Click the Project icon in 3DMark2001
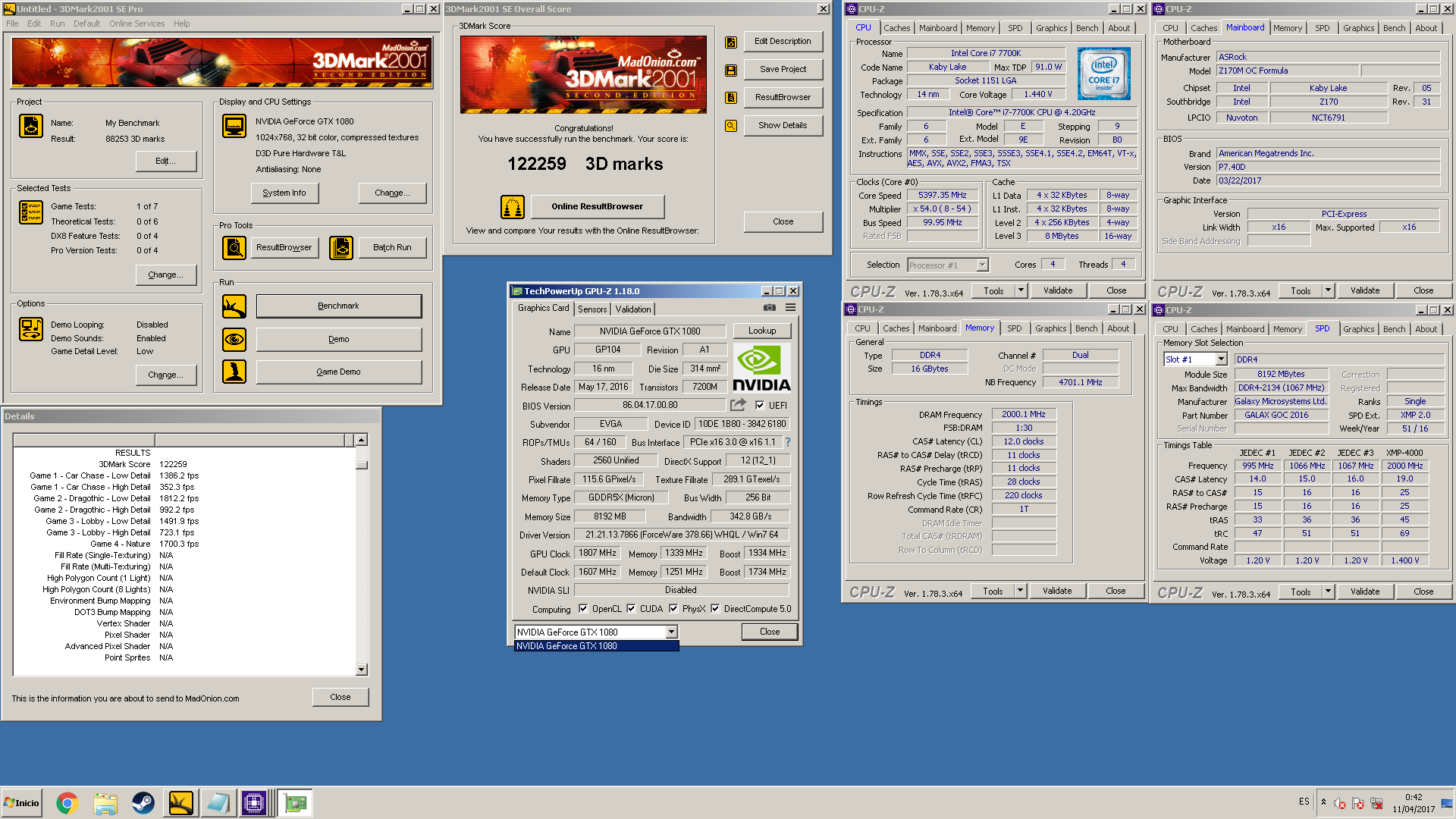 (31, 126)
